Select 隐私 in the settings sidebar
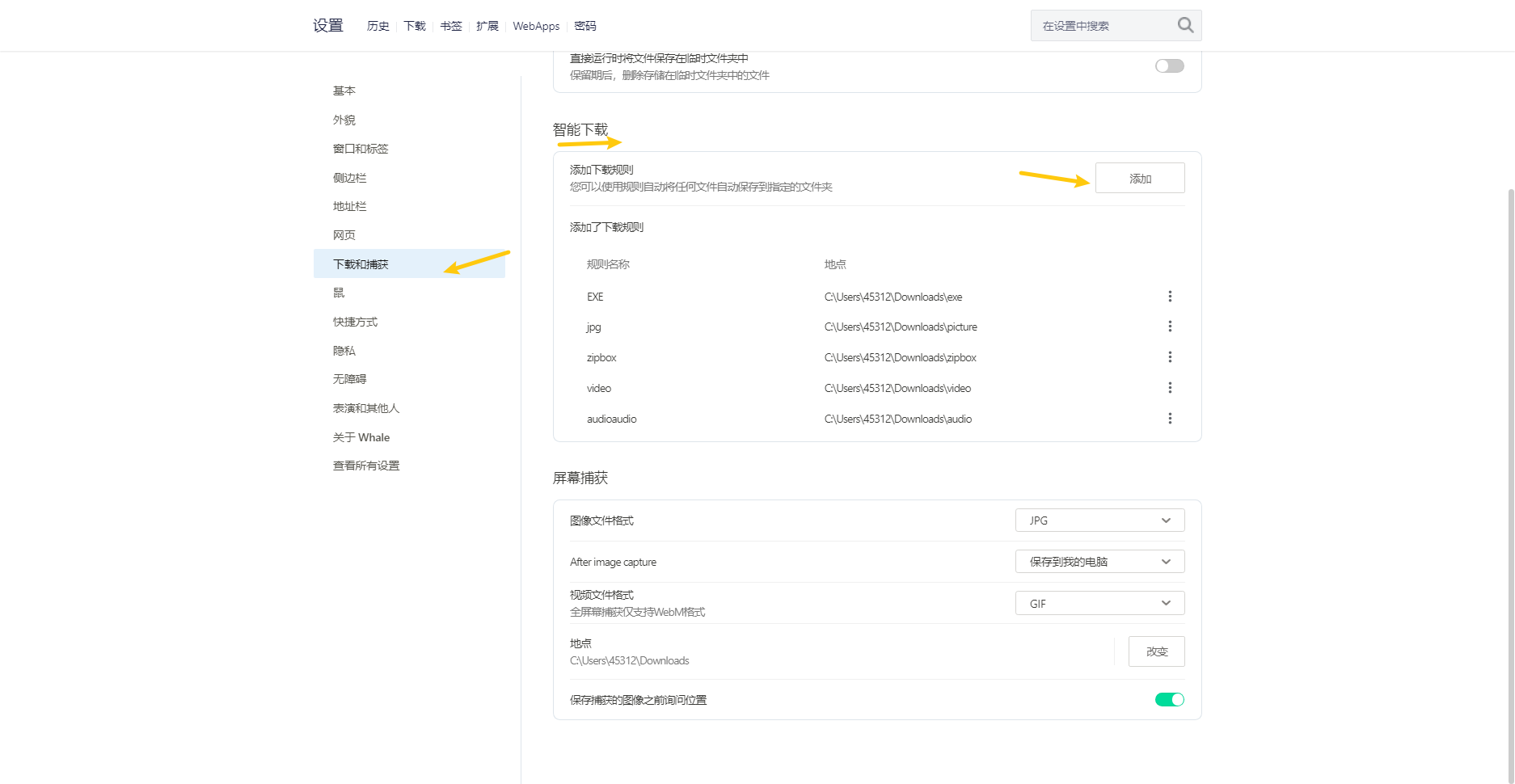Image resolution: width=1515 pixels, height=784 pixels. 344,351
